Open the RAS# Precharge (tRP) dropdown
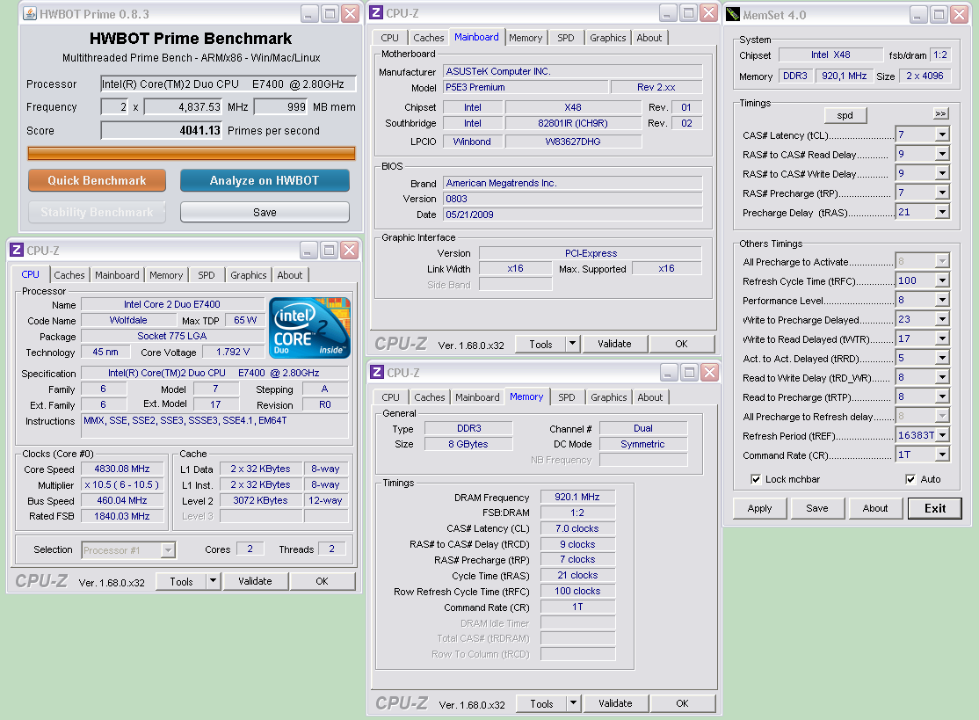Viewport: 979px width, 720px height. tap(942, 192)
